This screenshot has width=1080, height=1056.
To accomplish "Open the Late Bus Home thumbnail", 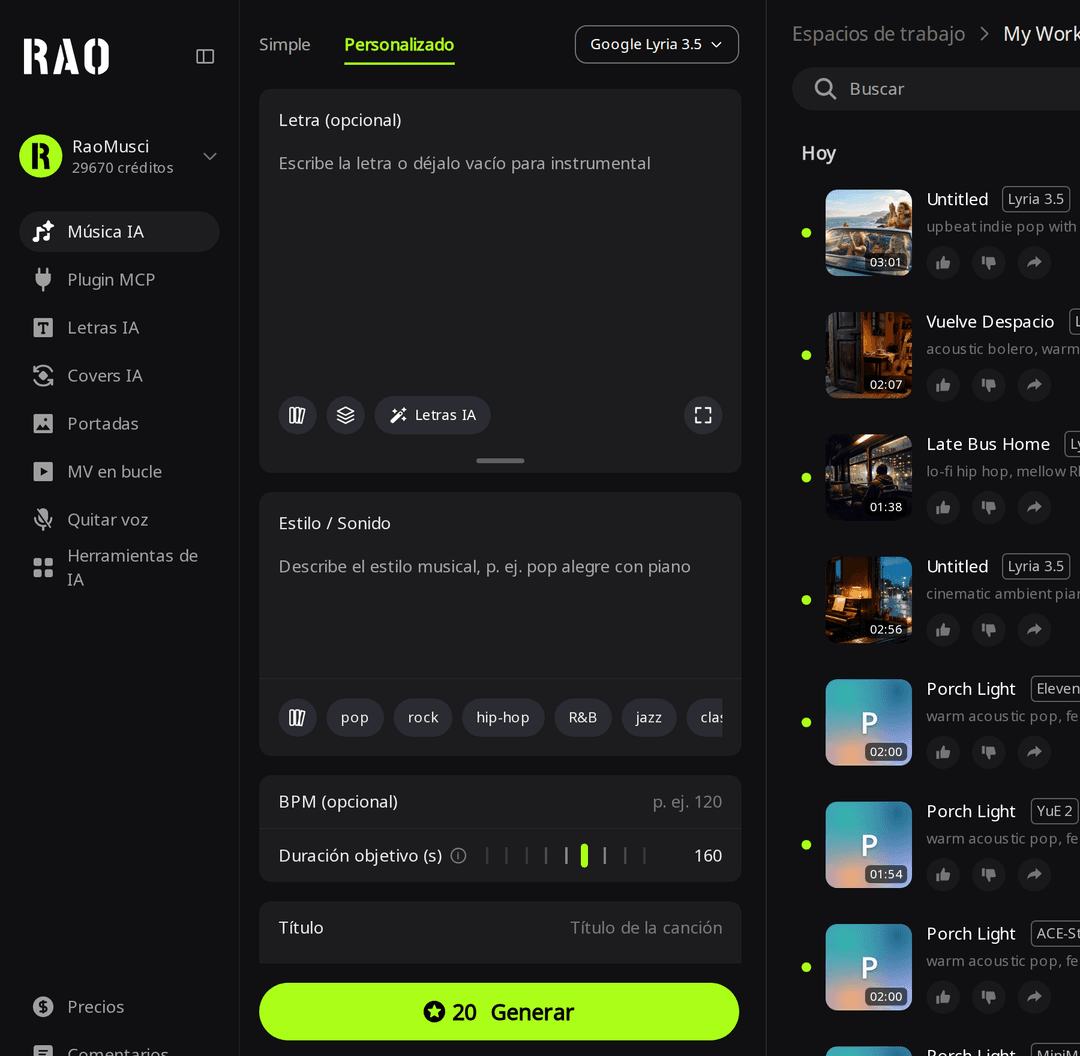I will [x=869, y=477].
